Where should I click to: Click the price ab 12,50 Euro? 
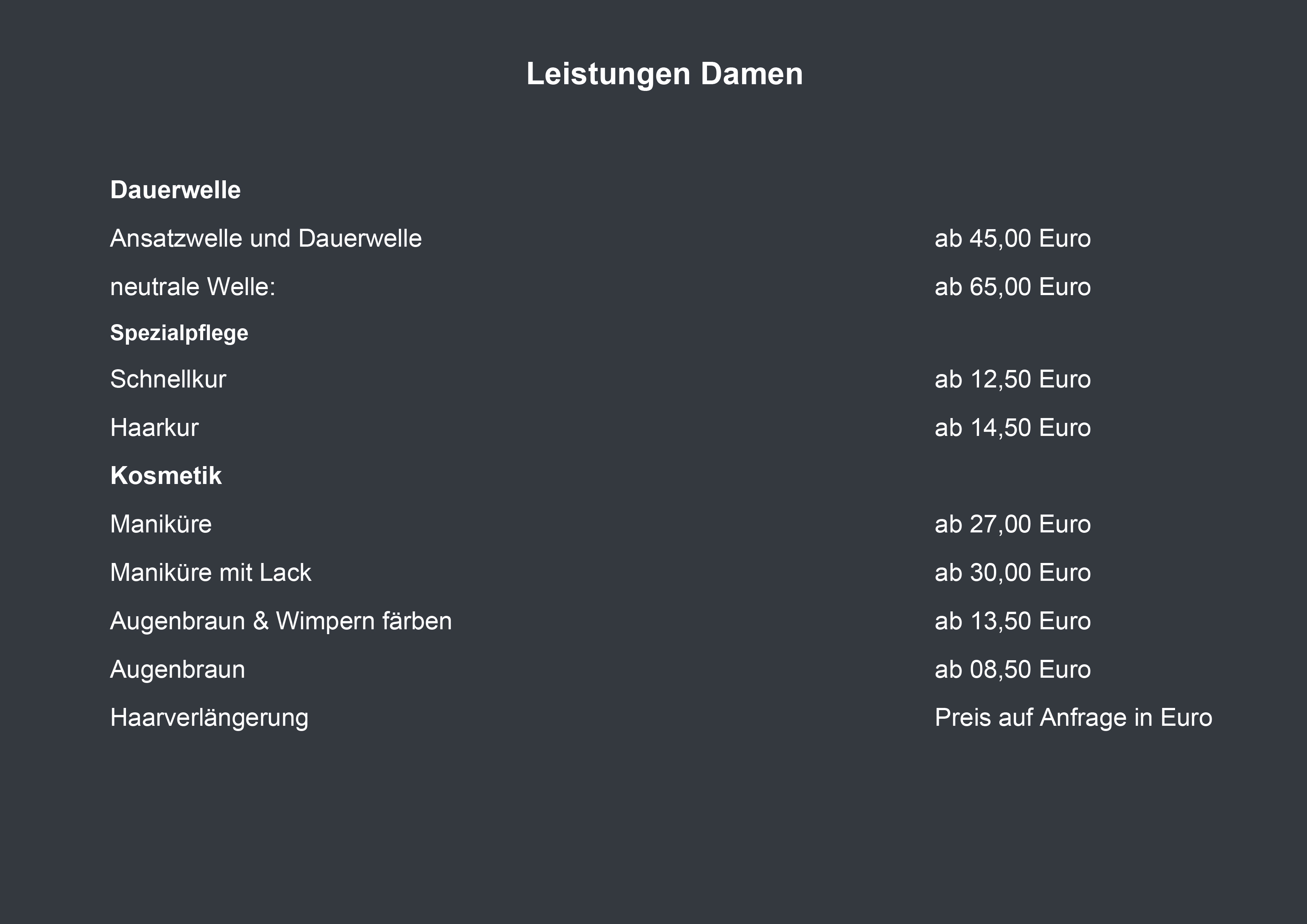click(1013, 379)
